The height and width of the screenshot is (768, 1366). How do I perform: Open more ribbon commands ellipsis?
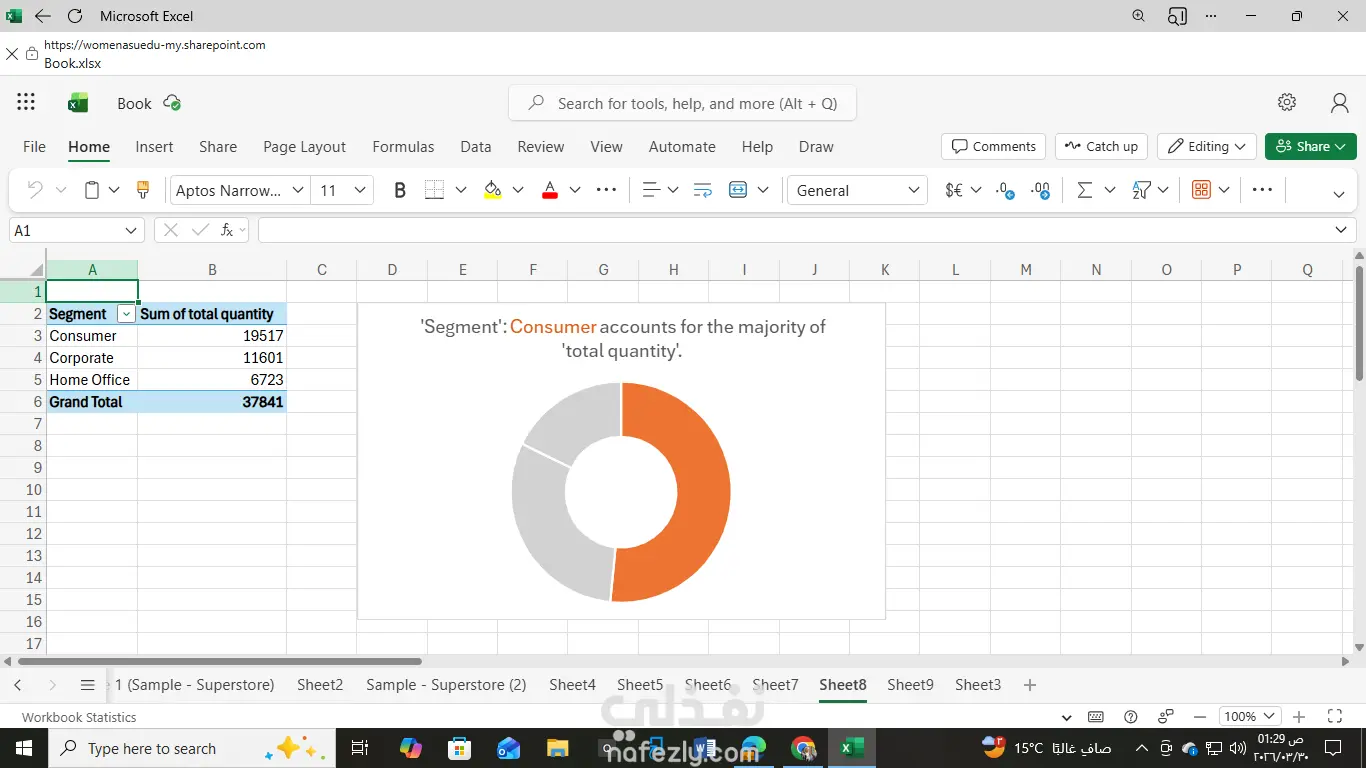coord(1262,190)
